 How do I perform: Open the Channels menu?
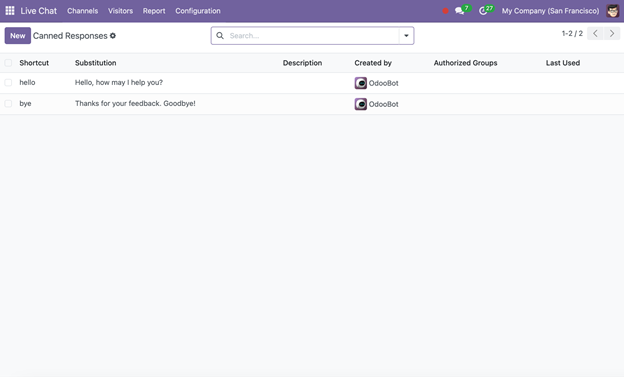82,11
